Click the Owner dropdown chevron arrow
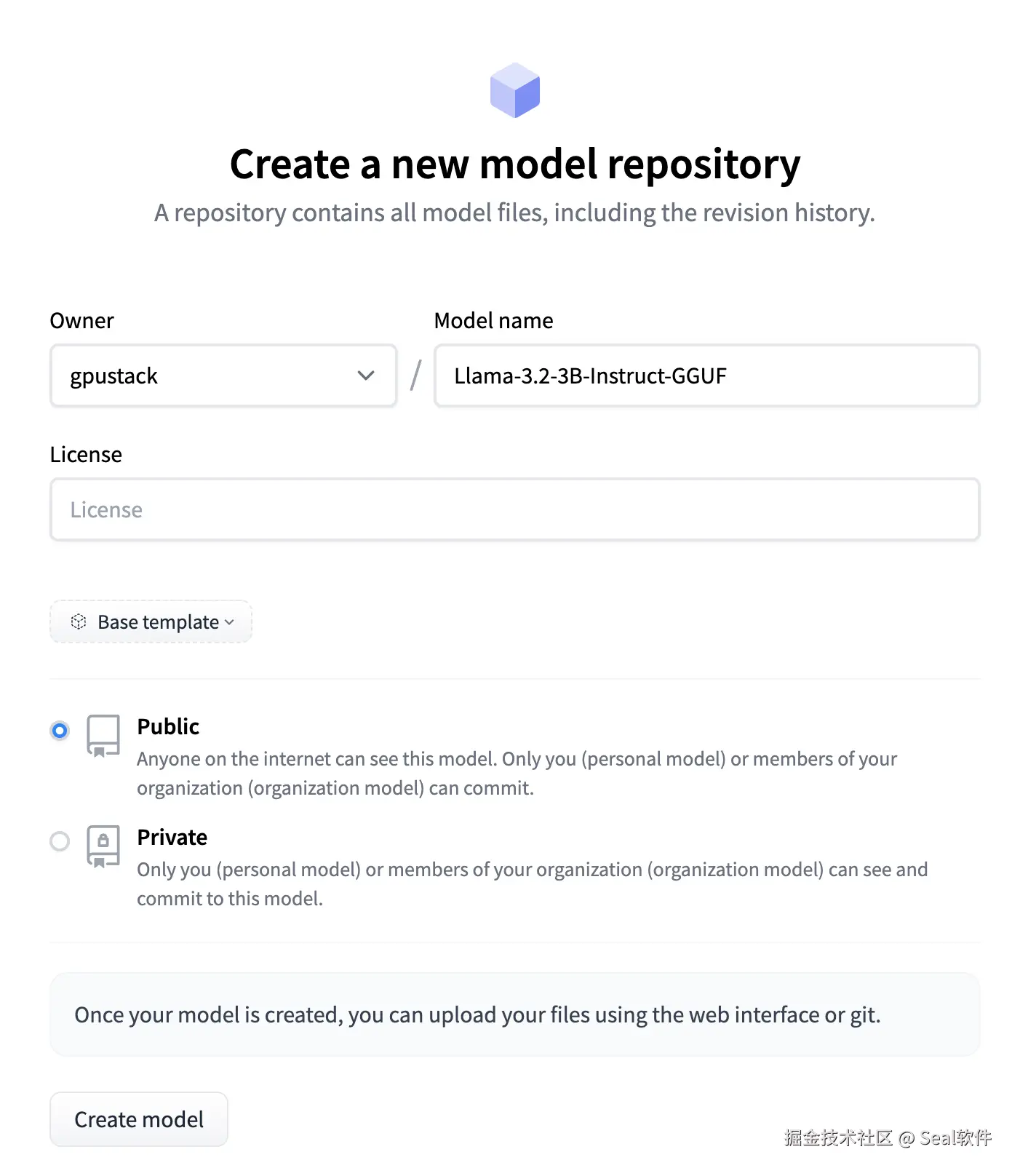1020x1176 pixels. pos(366,376)
